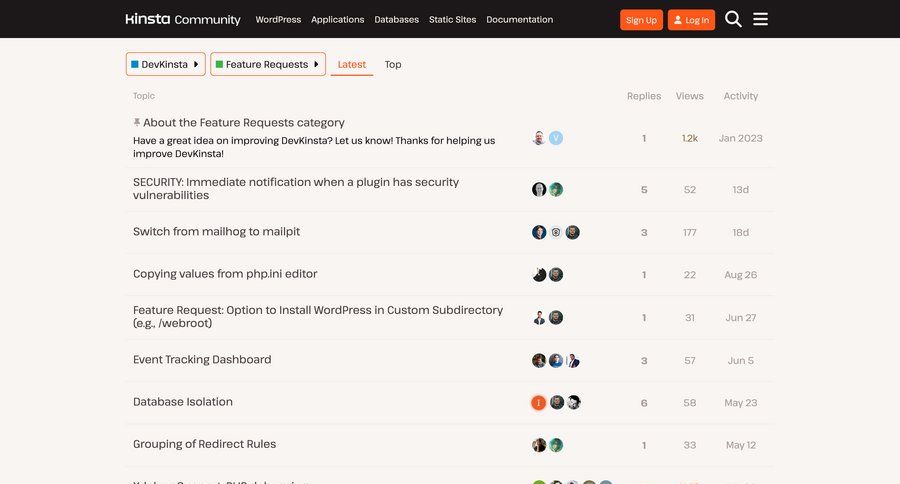Click '18d' activity for mailhog topic
Viewport: 900px width, 484px height.
(740, 233)
